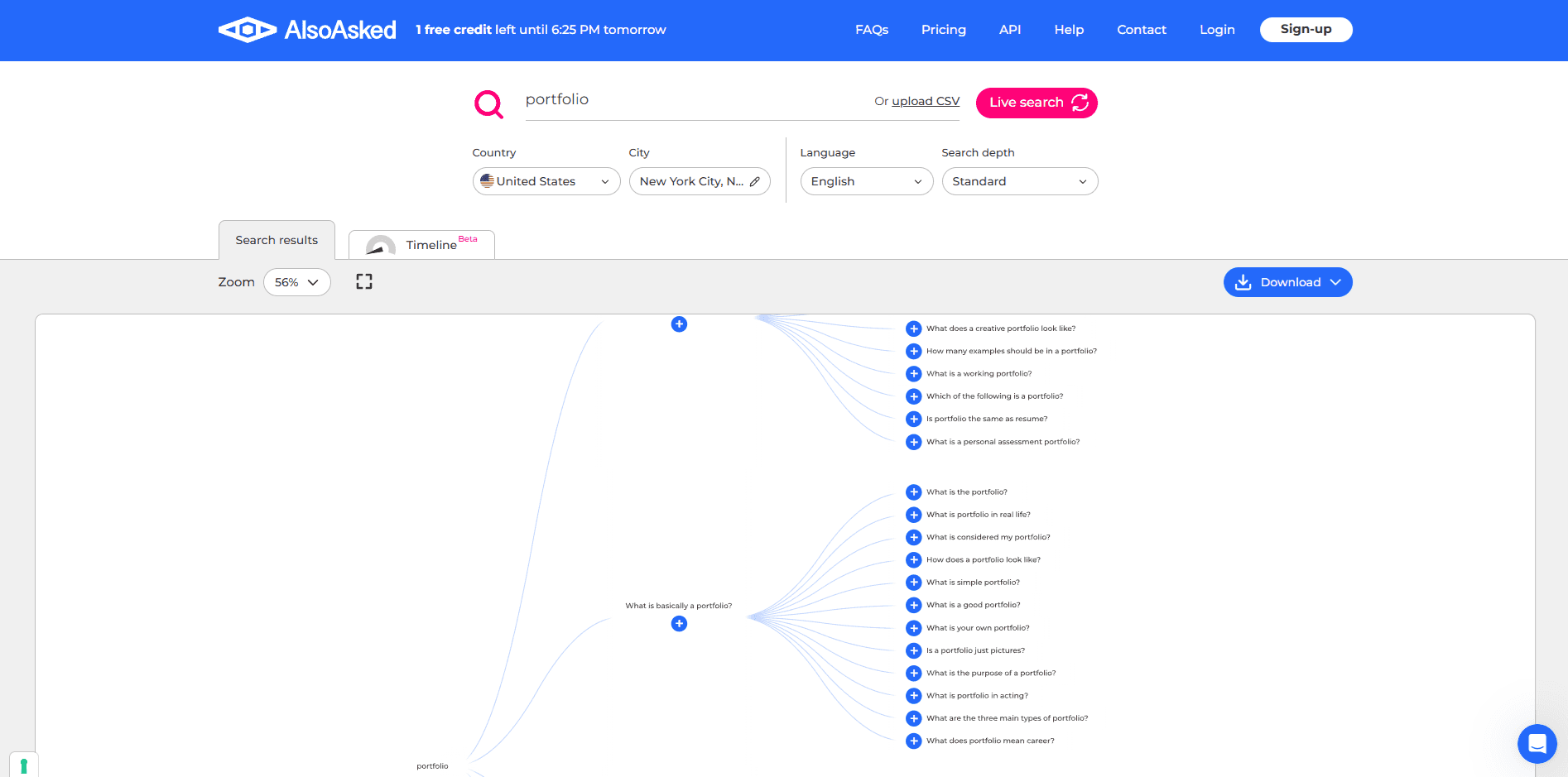This screenshot has width=1568, height=777.
Task: Select the Search results tab
Action: tap(277, 241)
